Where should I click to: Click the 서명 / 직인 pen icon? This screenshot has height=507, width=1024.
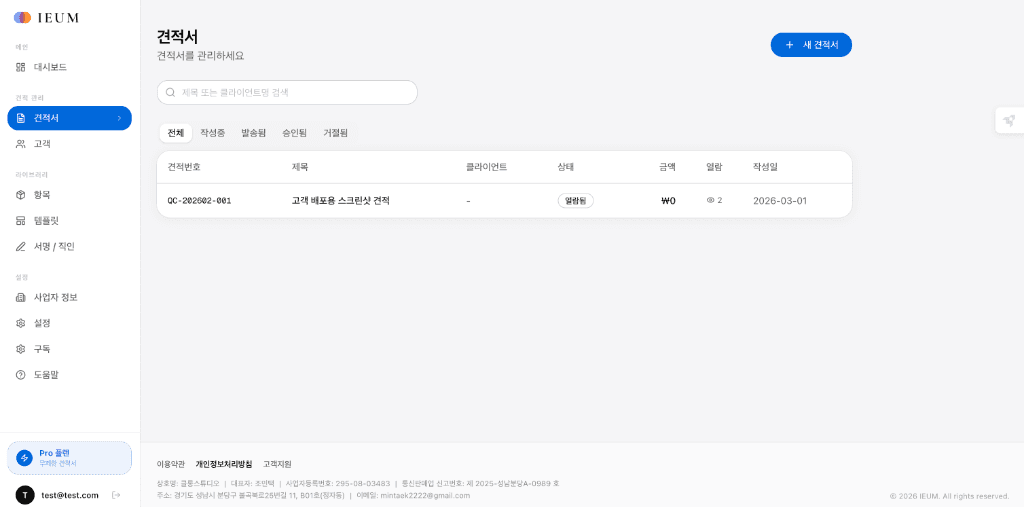(x=21, y=246)
